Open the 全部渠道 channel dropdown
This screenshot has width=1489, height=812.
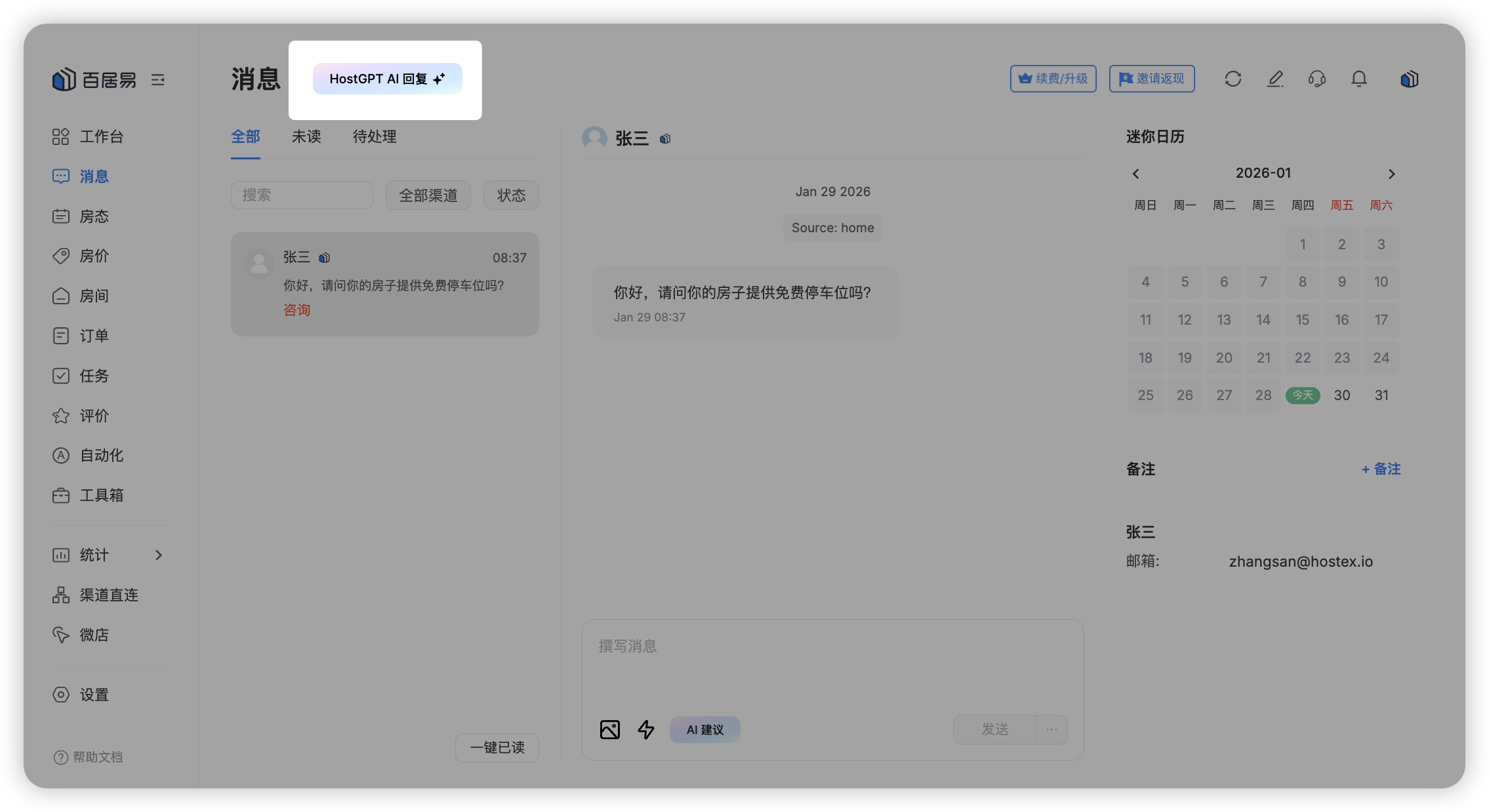point(428,195)
